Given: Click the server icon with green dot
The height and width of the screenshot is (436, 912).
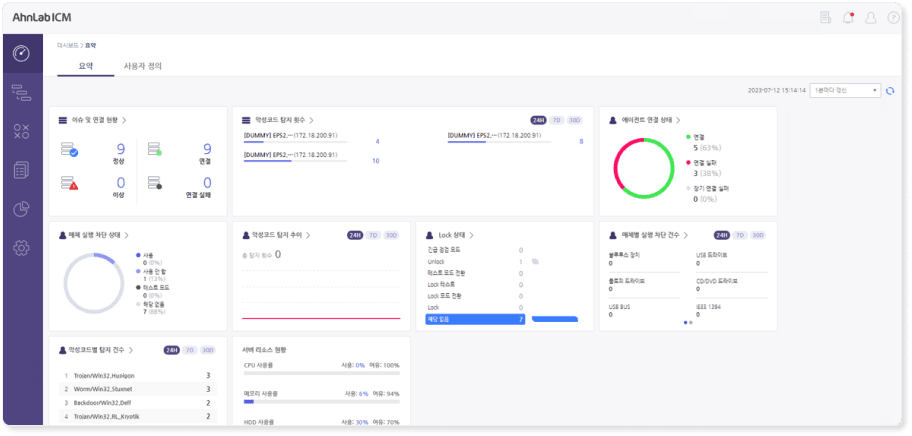Looking at the screenshot, I should coord(155,149).
